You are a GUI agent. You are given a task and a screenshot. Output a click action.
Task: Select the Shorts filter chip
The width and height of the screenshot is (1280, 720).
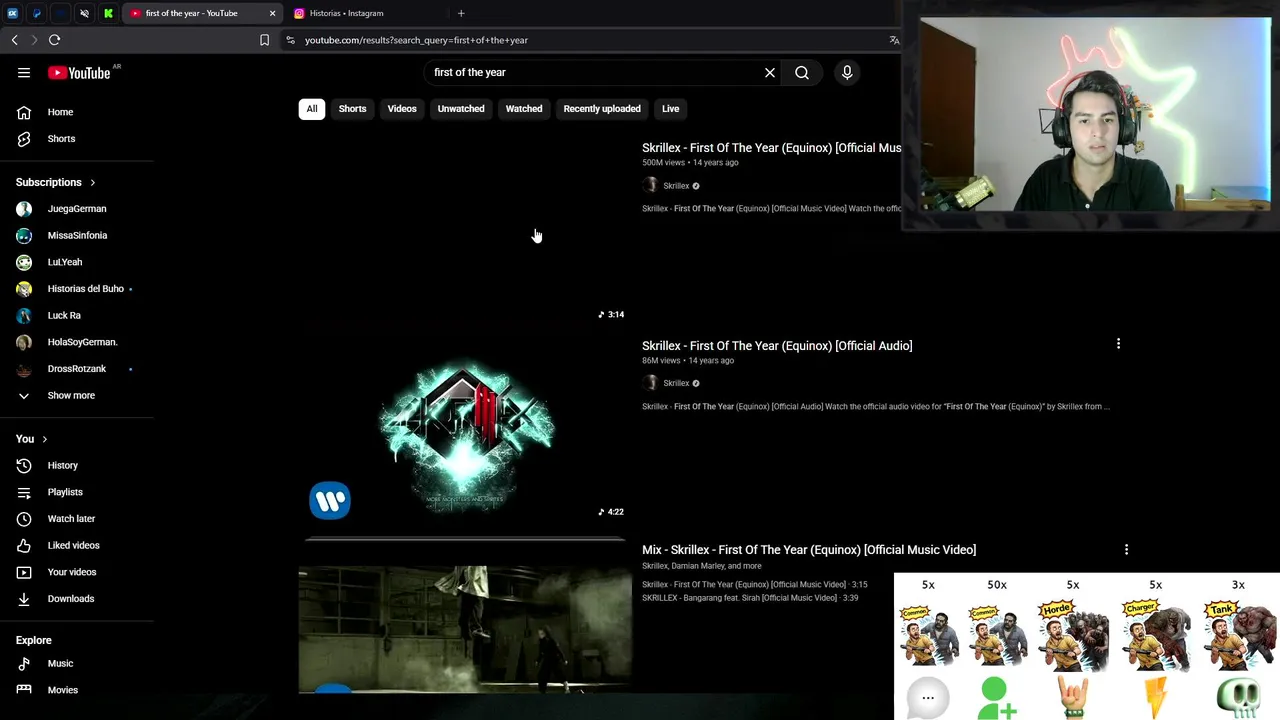pyautogui.click(x=352, y=109)
